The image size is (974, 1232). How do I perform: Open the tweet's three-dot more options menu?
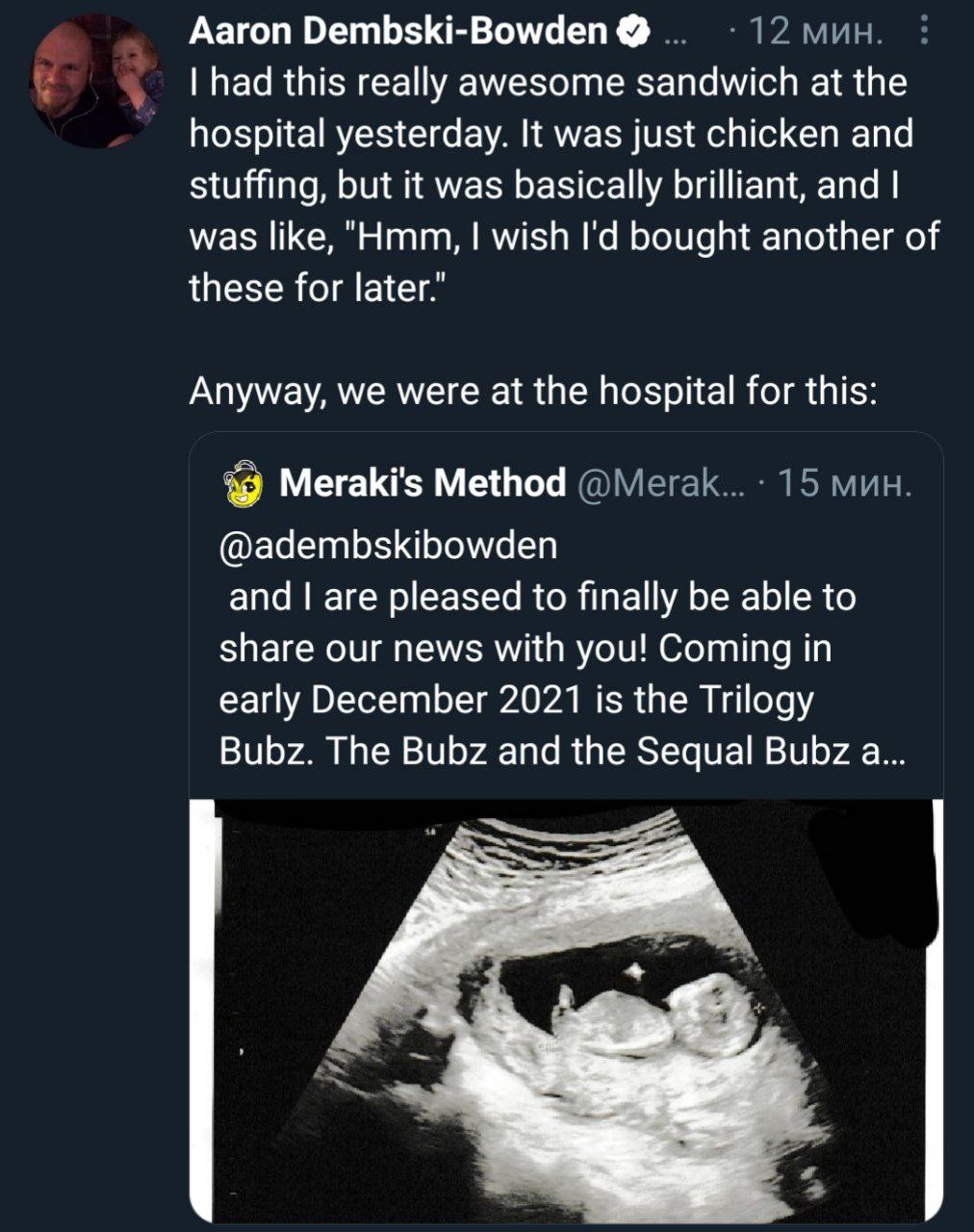click(924, 35)
